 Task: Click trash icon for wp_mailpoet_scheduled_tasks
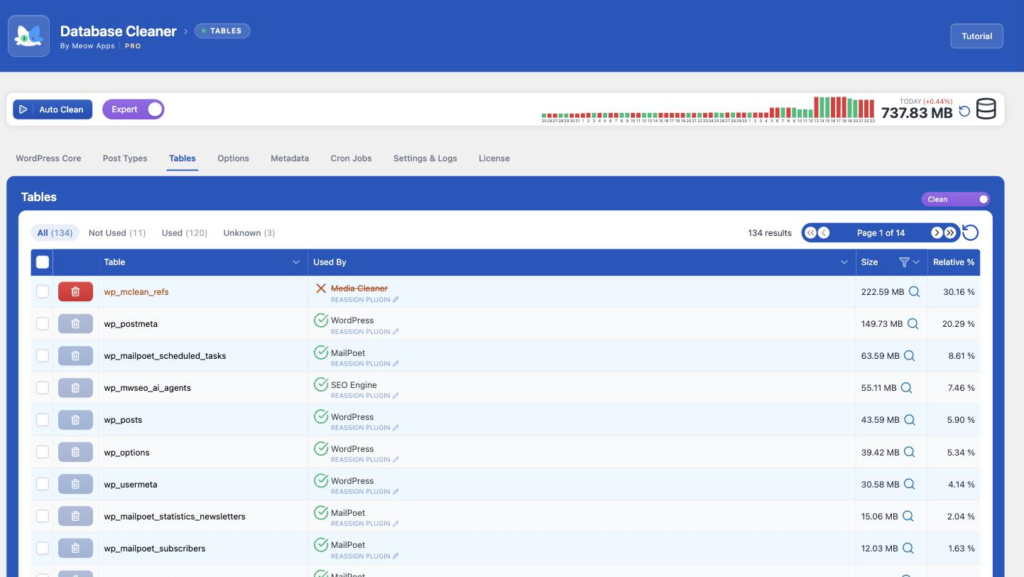[x=75, y=356]
